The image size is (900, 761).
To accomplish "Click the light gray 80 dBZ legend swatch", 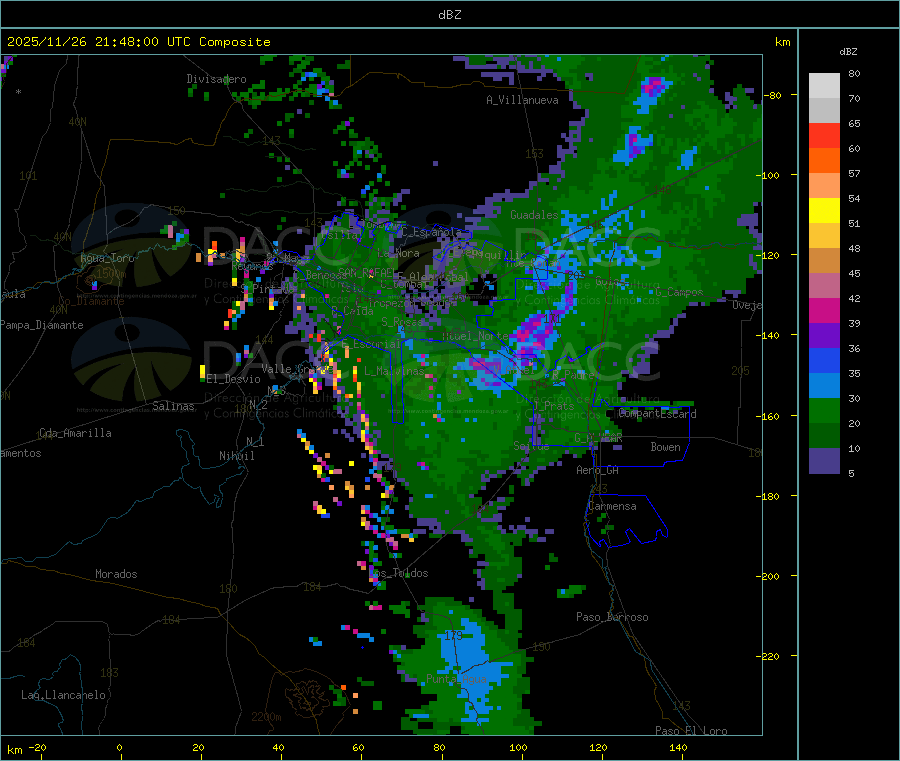I will pyautogui.click(x=824, y=86).
